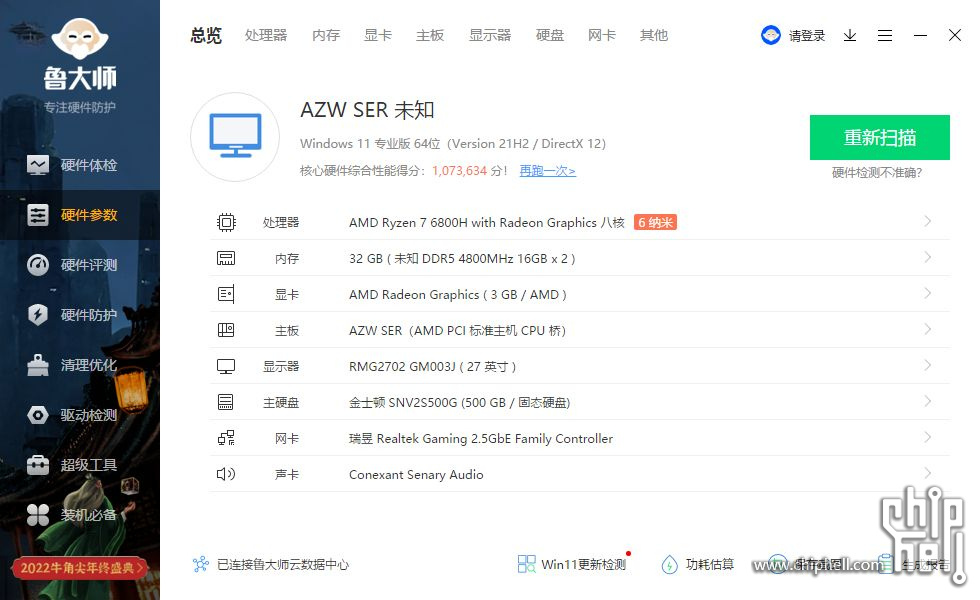Viewport: 980px width, 600px height.
Task: Click AMD Radeon Graphics text
Action: point(458,294)
